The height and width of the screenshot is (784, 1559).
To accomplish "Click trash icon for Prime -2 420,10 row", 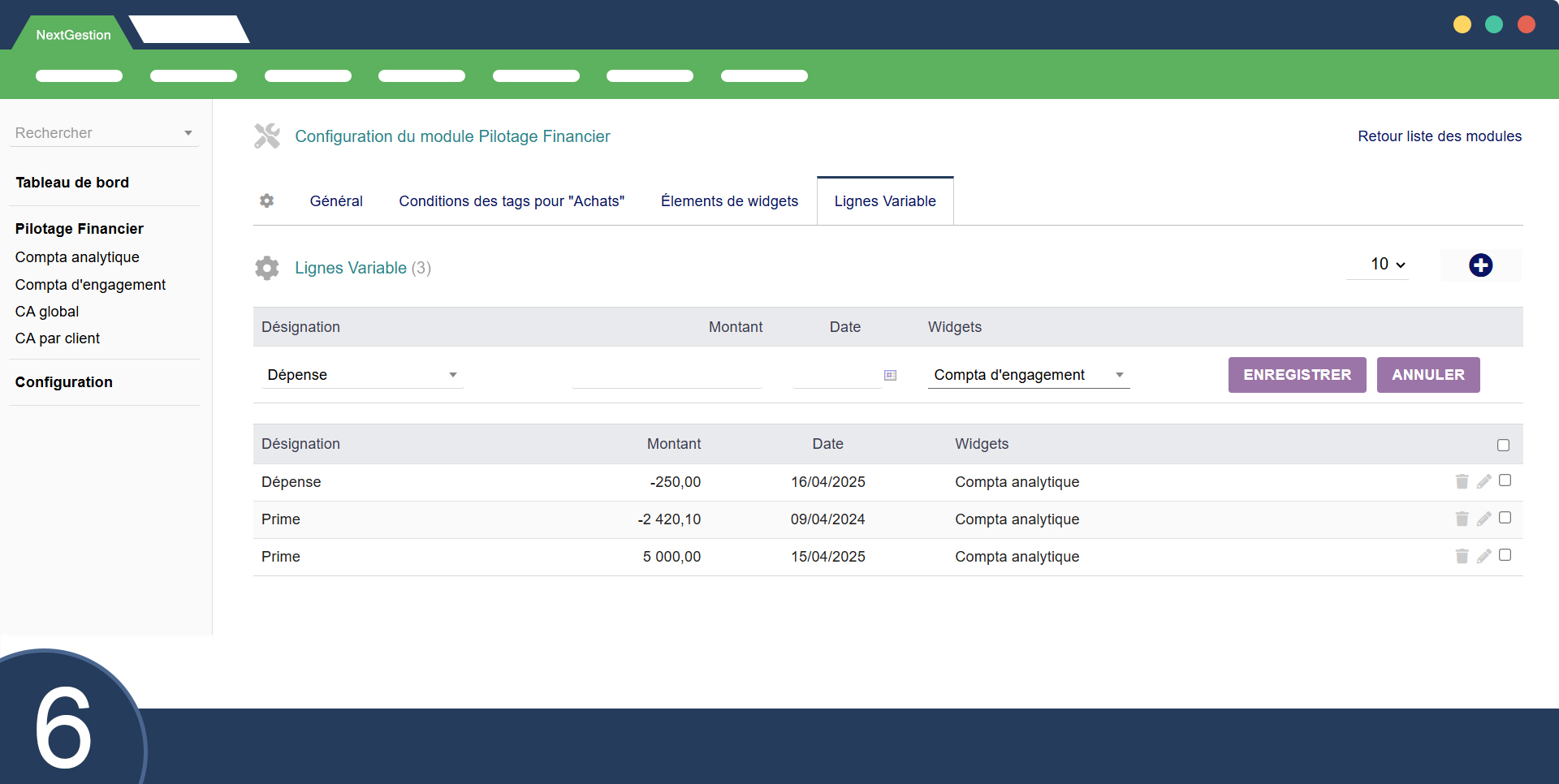I will (1462, 519).
